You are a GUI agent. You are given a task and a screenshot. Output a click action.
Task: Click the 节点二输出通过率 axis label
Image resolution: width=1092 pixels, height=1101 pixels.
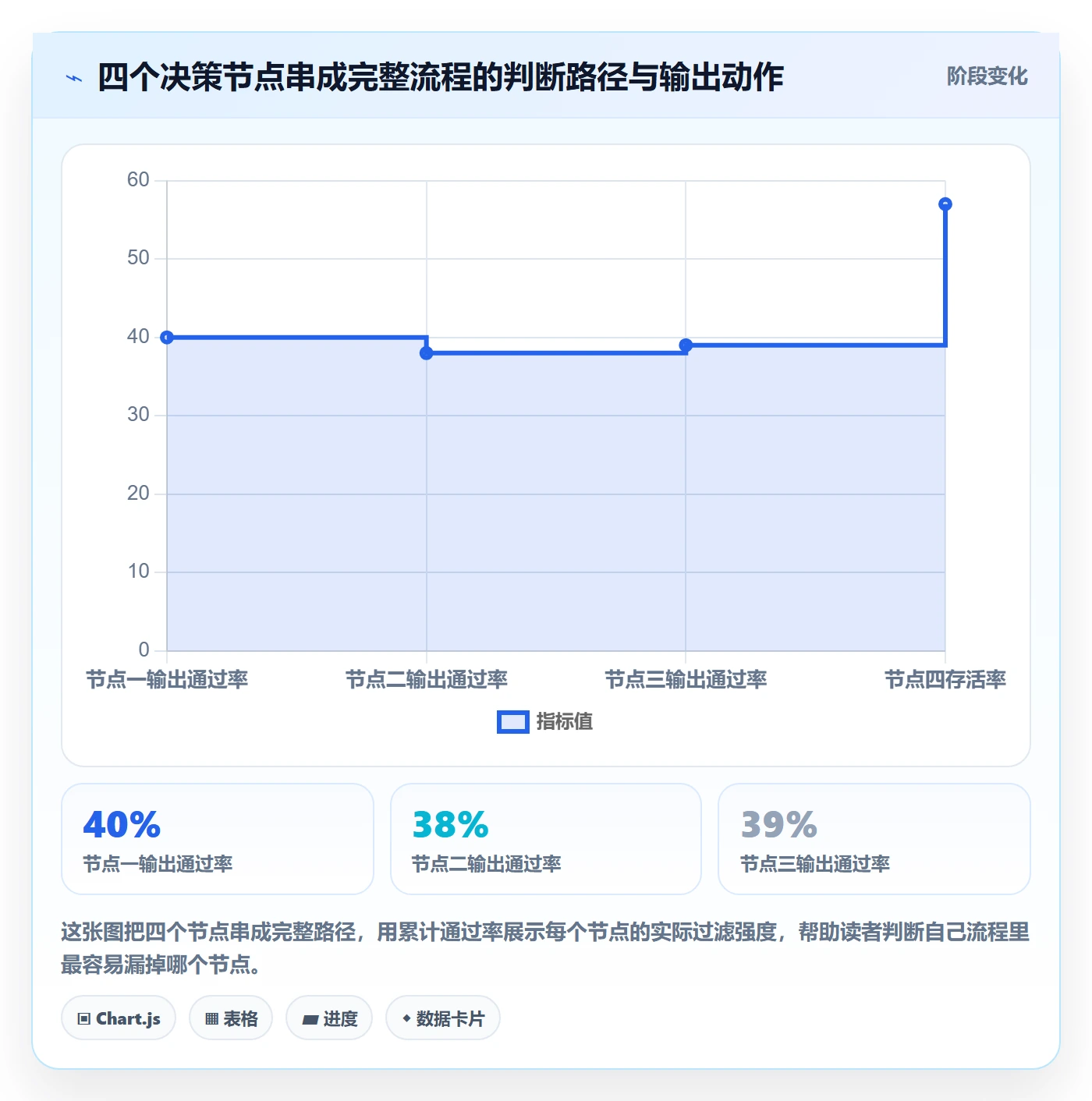tap(427, 680)
